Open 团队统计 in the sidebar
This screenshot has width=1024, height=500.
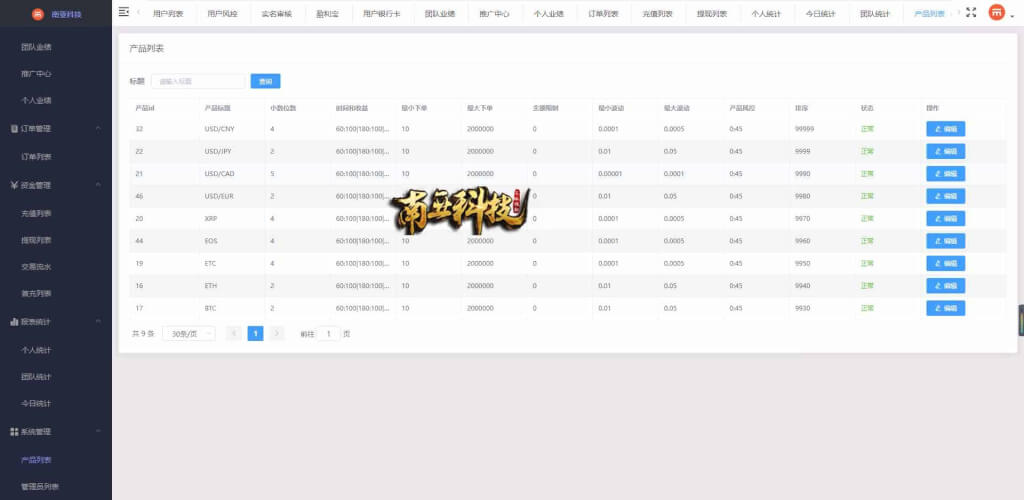(36, 377)
